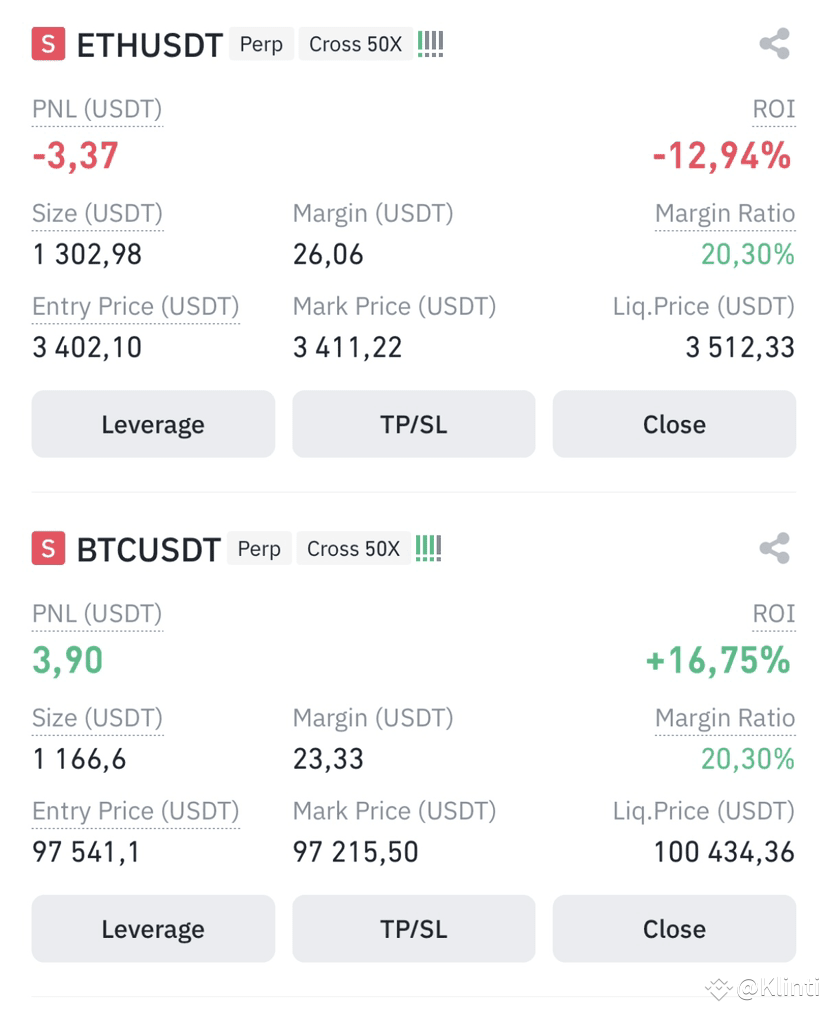Screen dimensions: 828x1010
Task: Close the ETHUSDT position
Action: click(674, 424)
